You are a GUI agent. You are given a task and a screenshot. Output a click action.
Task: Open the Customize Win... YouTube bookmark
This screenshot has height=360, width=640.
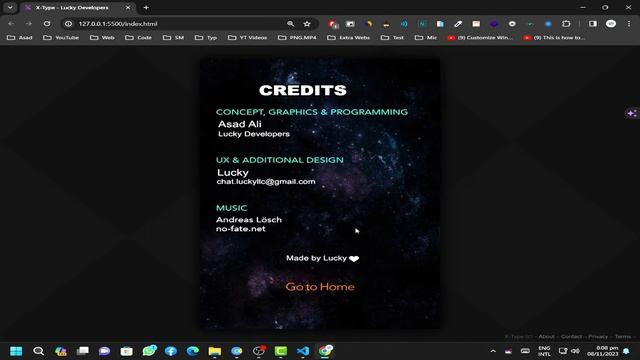tap(480, 38)
